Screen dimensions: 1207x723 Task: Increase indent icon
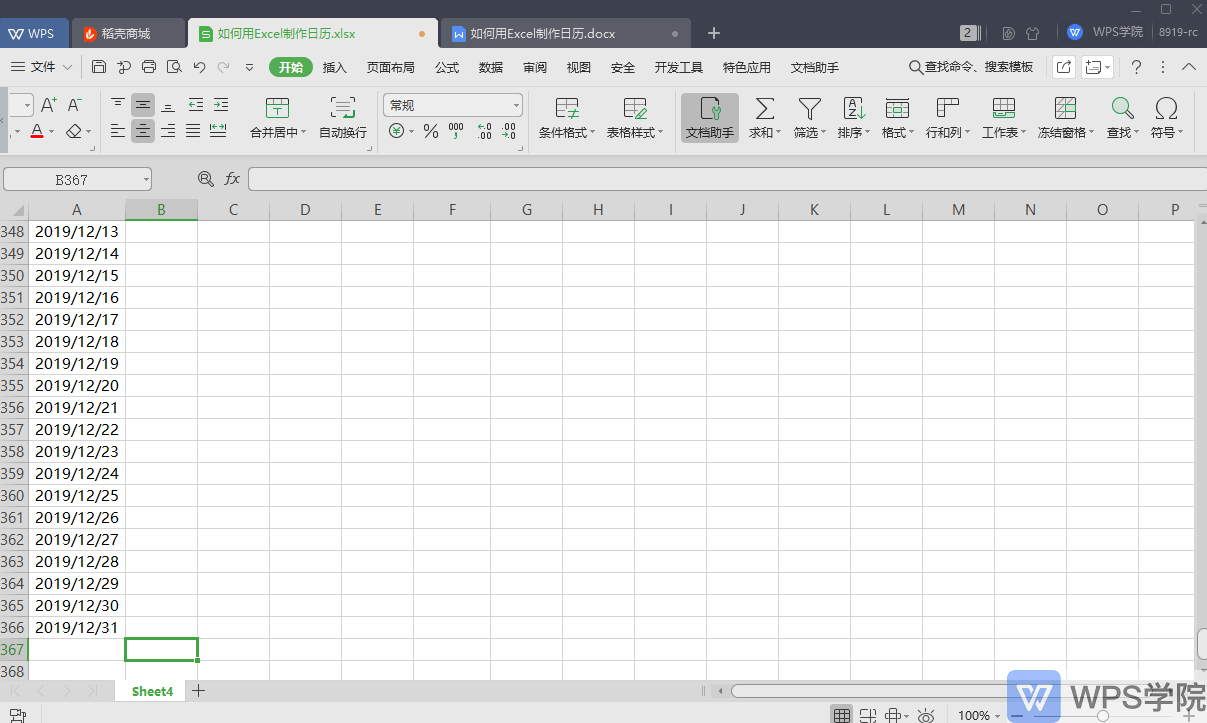pyautogui.click(x=220, y=104)
